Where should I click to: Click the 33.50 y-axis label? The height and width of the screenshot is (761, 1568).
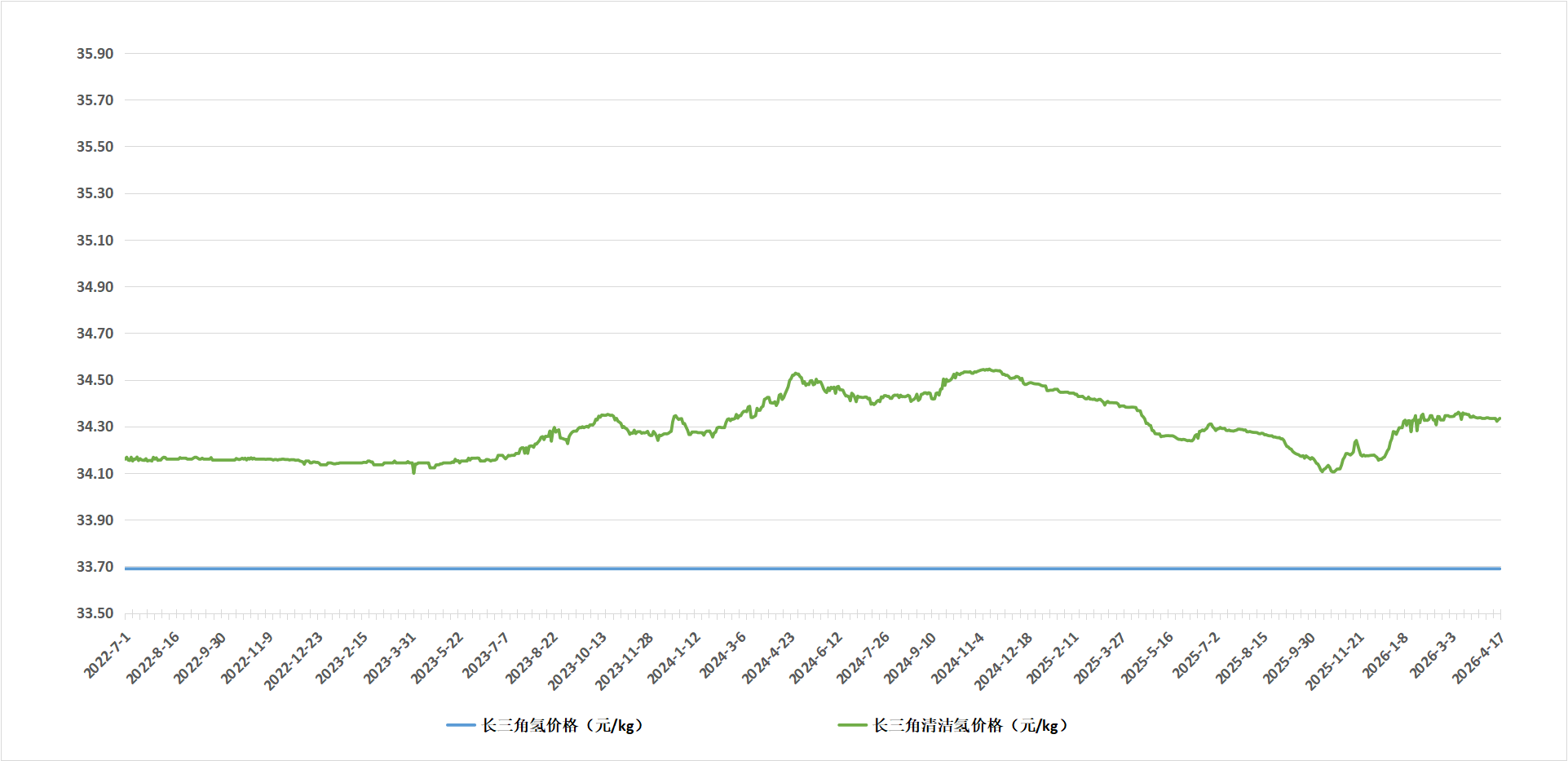[95, 613]
